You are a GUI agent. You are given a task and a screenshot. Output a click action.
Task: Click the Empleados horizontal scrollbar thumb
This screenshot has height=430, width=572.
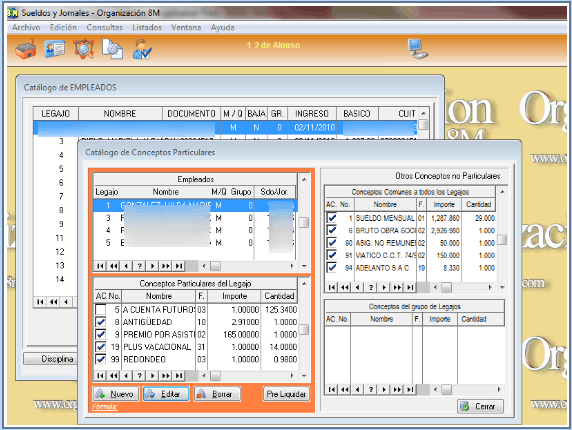pos(216,266)
